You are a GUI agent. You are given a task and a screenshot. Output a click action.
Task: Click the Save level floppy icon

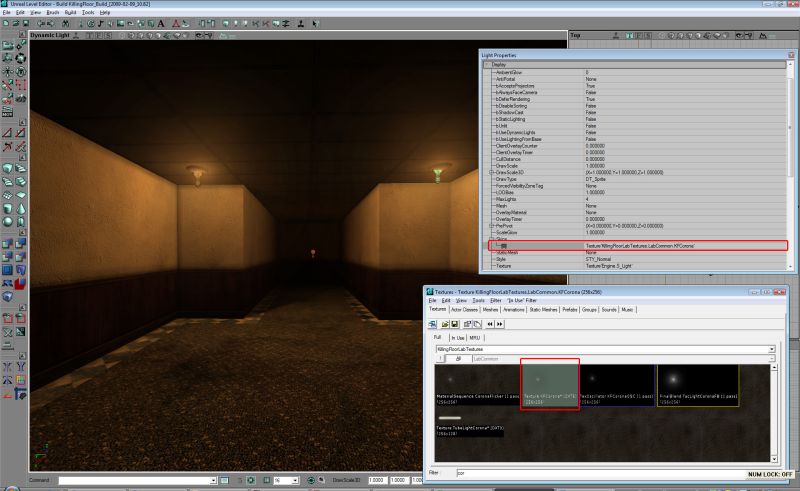pyautogui.click(x=25, y=23)
